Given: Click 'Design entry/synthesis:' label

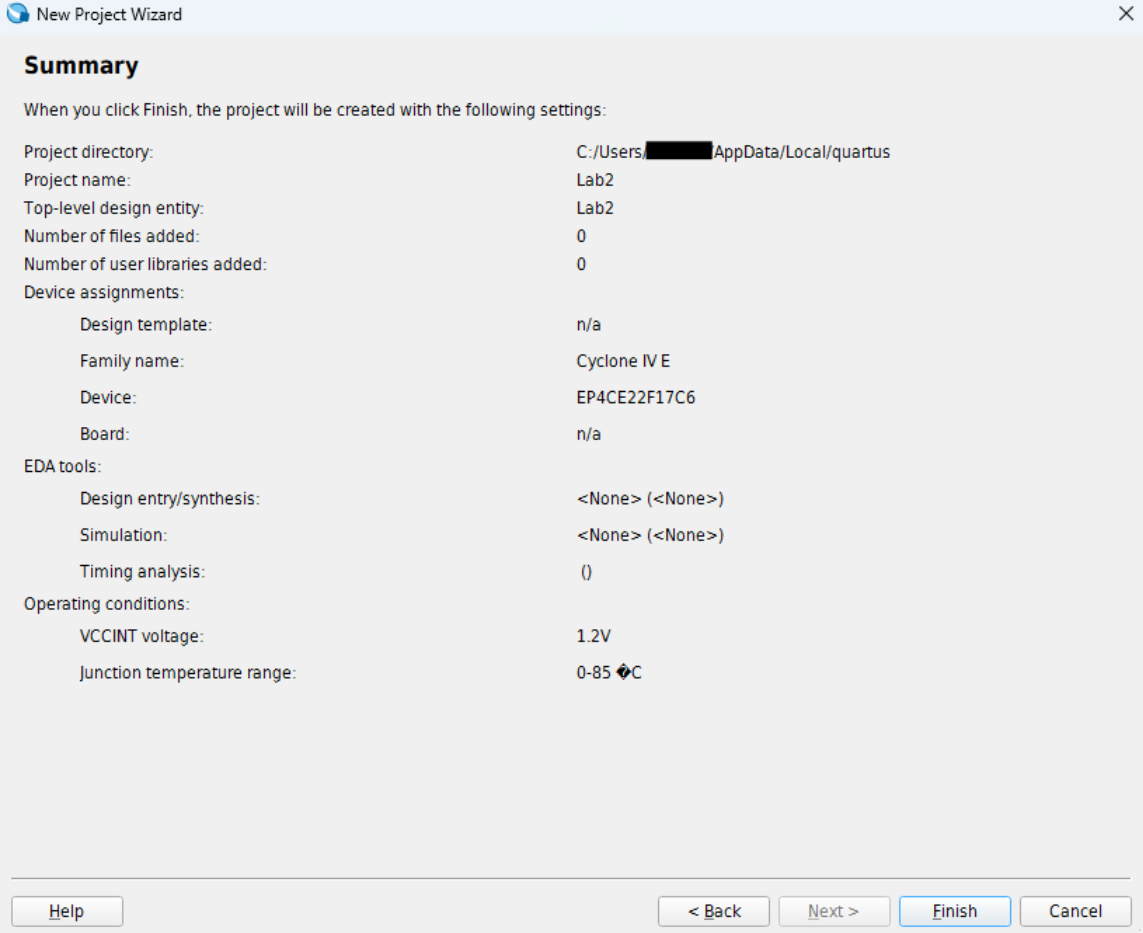Looking at the screenshot, I should [170, 499].
